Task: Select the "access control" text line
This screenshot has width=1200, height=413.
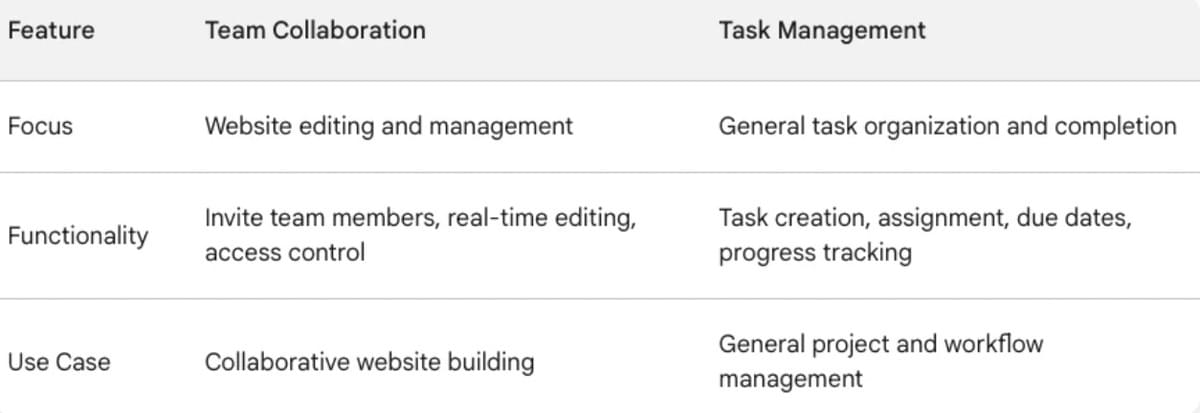Action: [x=285, y=252]
